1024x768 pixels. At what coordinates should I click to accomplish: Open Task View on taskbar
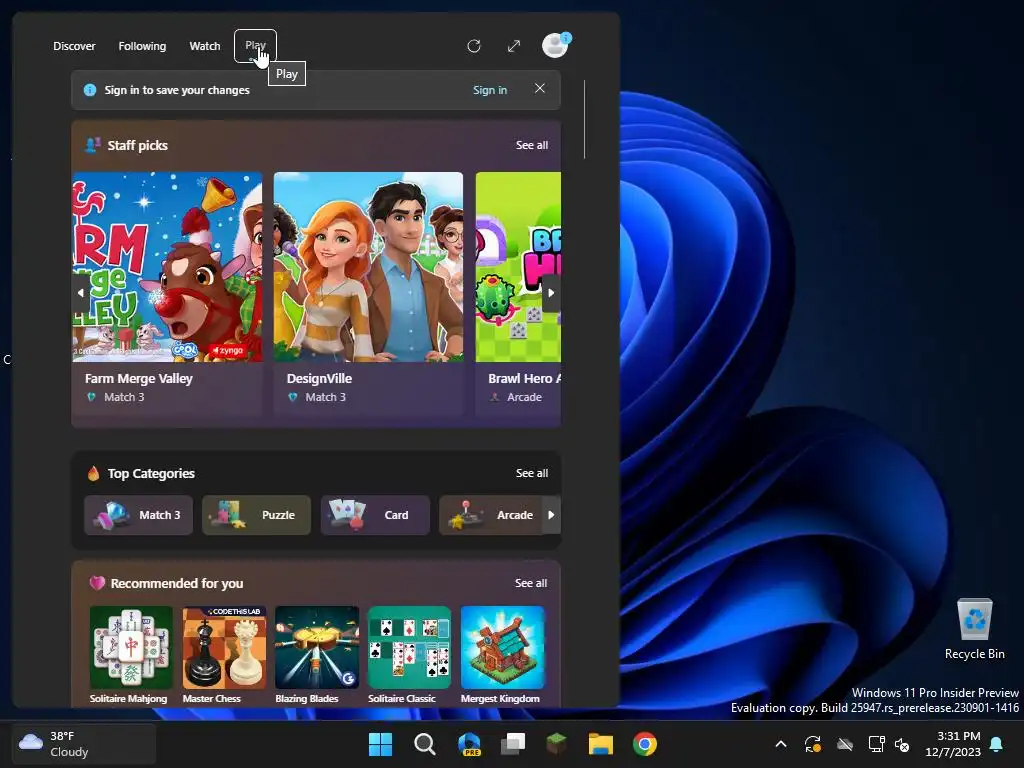tap(513, 744)
